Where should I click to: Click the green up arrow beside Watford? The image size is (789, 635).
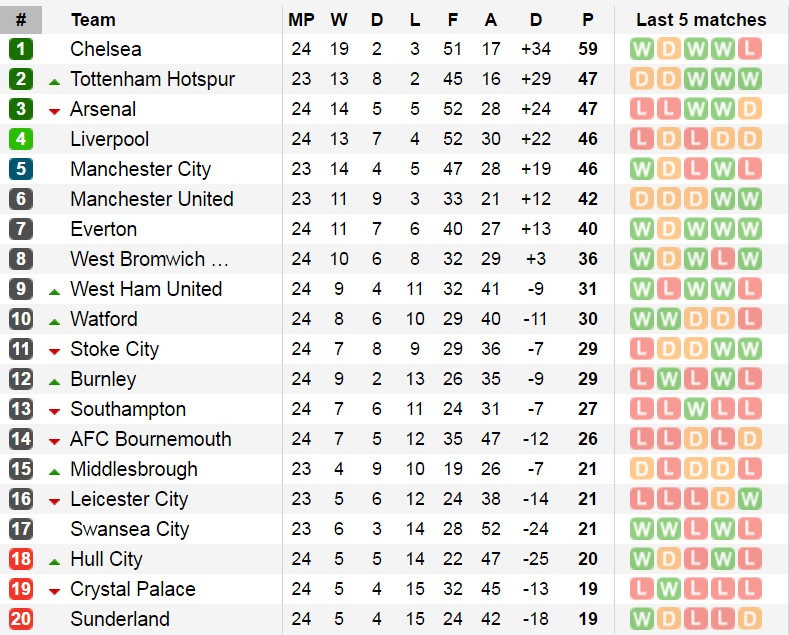(x=54, y=320)
